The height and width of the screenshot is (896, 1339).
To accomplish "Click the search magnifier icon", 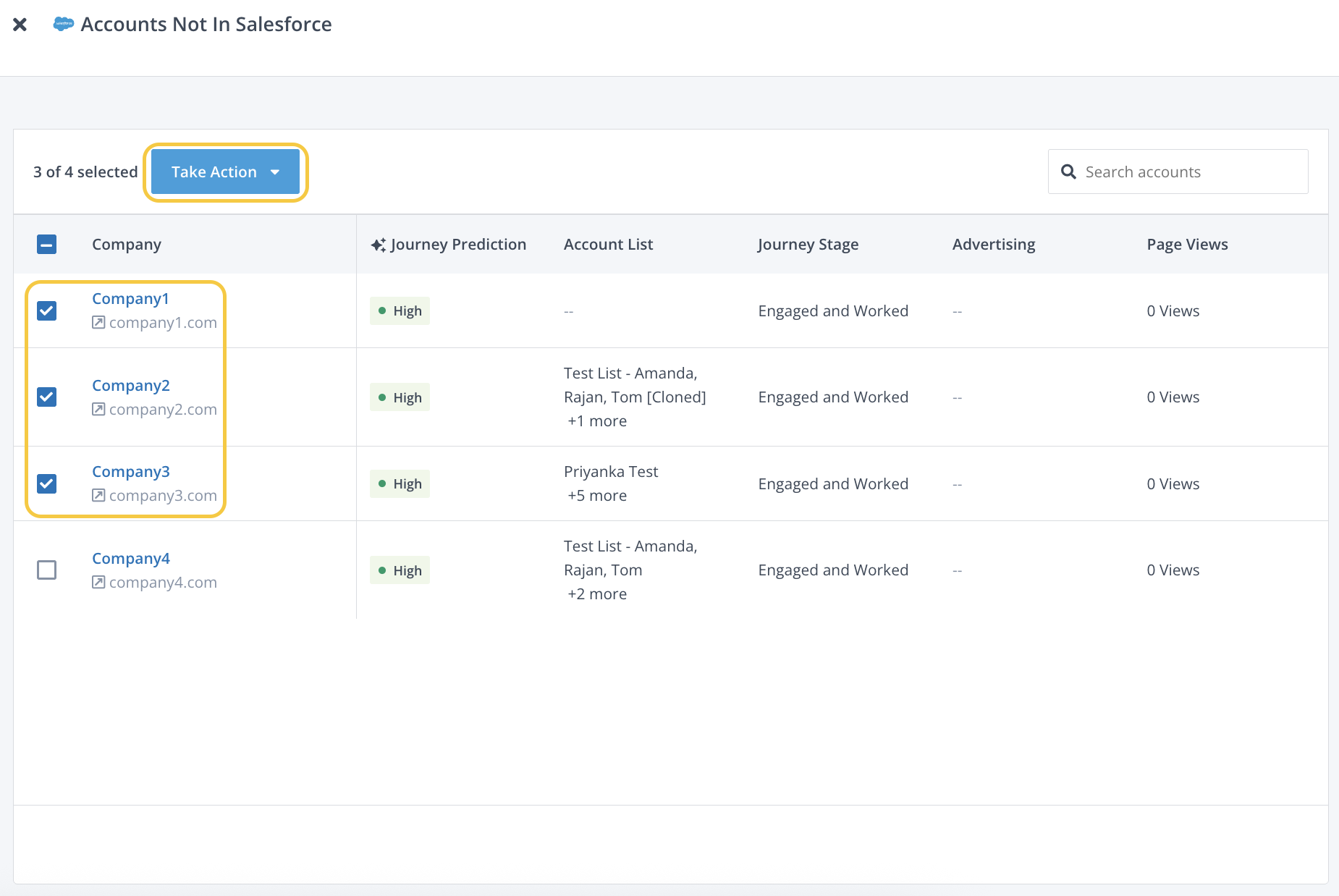I will coord(1068,172).
